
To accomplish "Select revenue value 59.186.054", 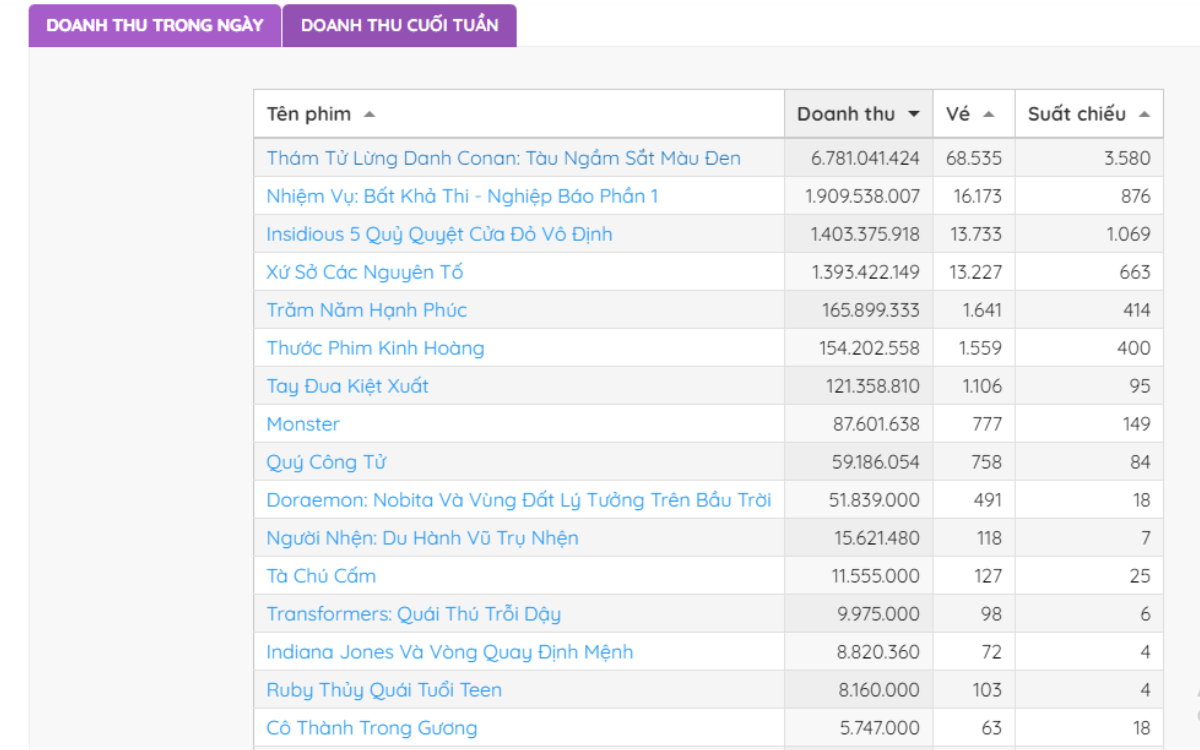I will (876, 462).
